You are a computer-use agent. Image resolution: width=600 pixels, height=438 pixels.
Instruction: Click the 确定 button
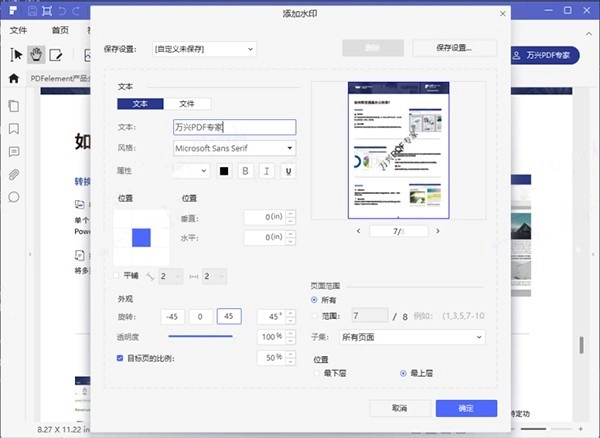466,408
